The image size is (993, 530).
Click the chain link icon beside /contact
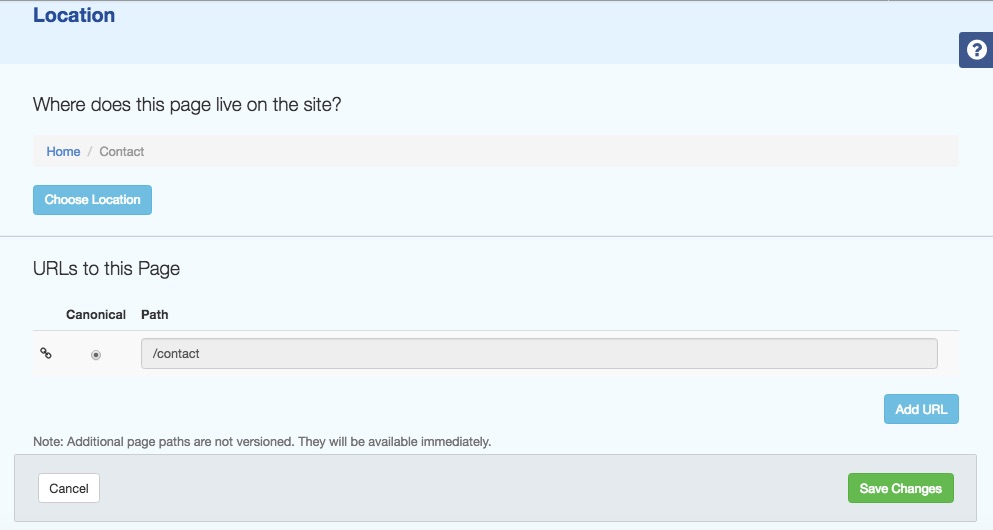click(x=46, y=353)
